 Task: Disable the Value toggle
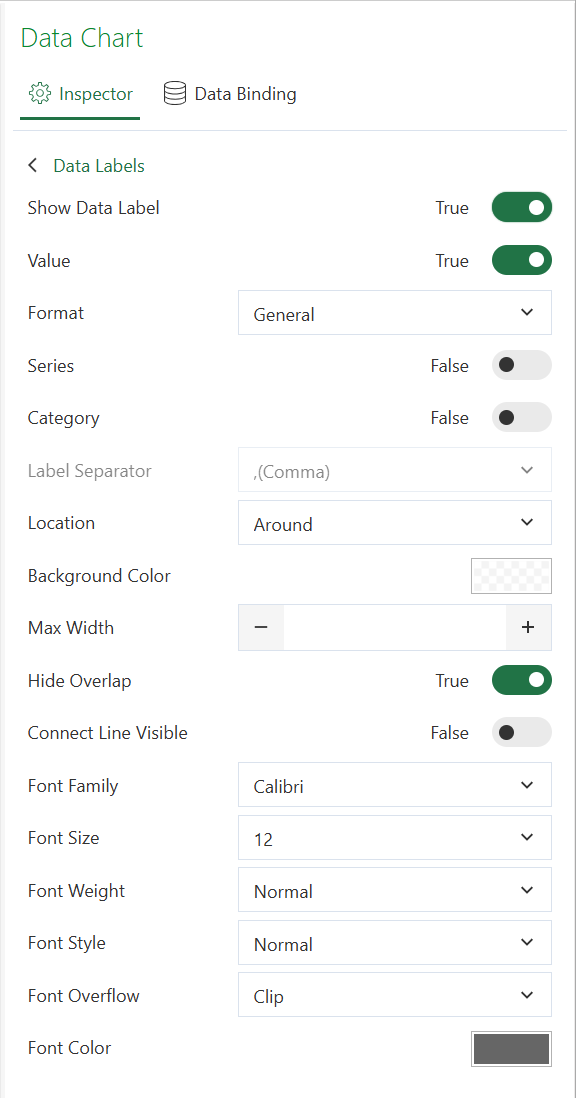(x=521, y=260)
